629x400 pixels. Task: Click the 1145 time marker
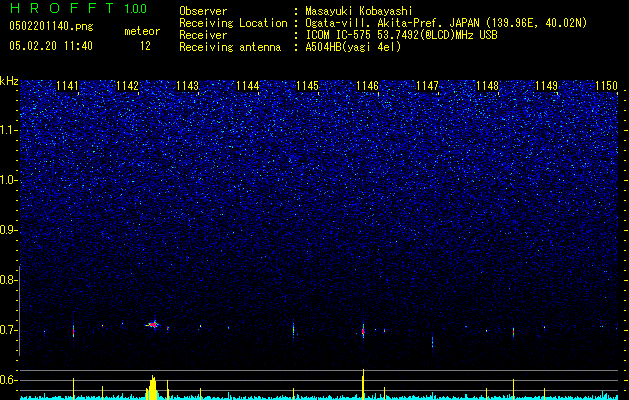point(308,86)
